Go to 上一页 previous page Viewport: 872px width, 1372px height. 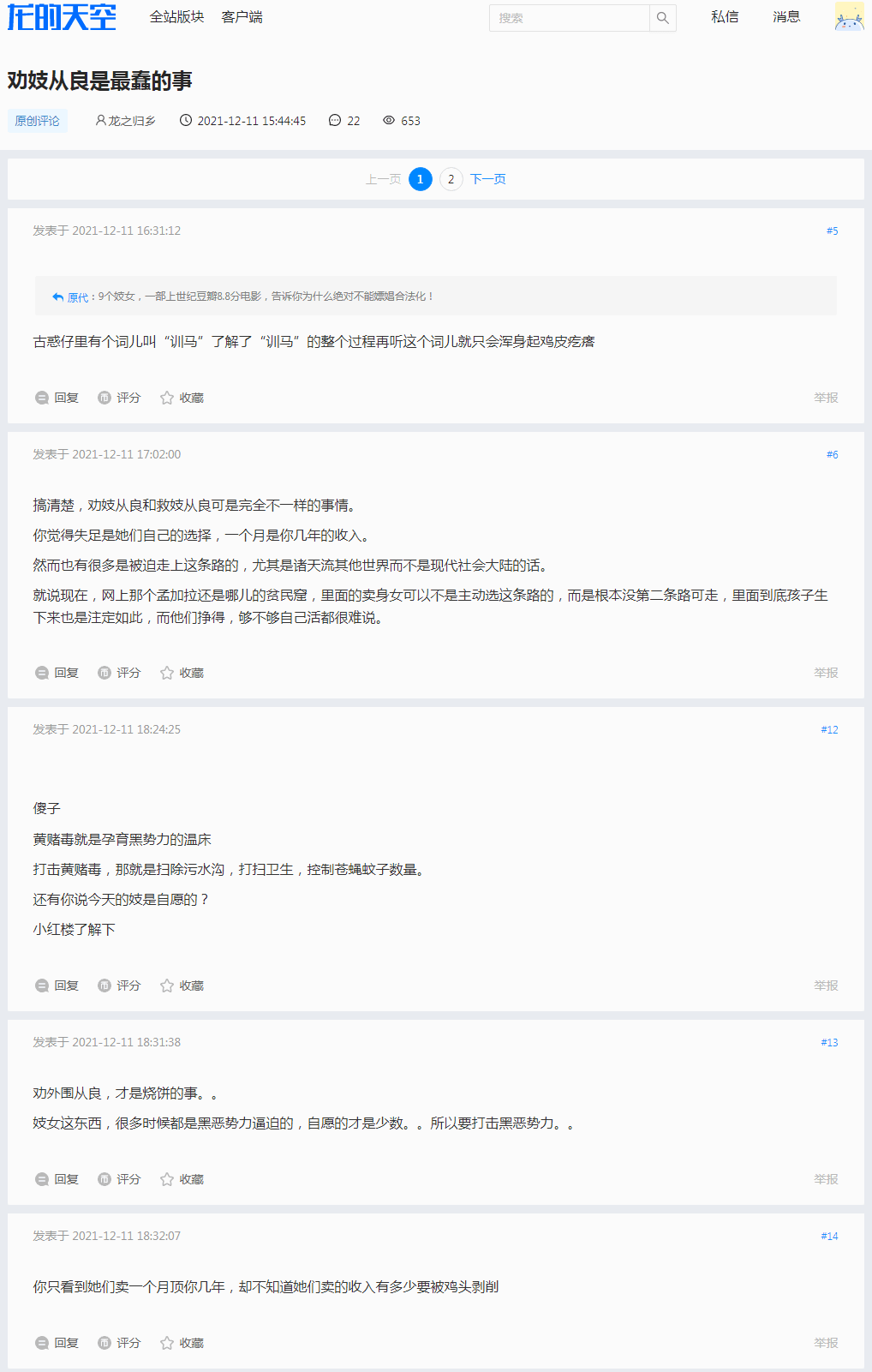click(x=383, y=179)
